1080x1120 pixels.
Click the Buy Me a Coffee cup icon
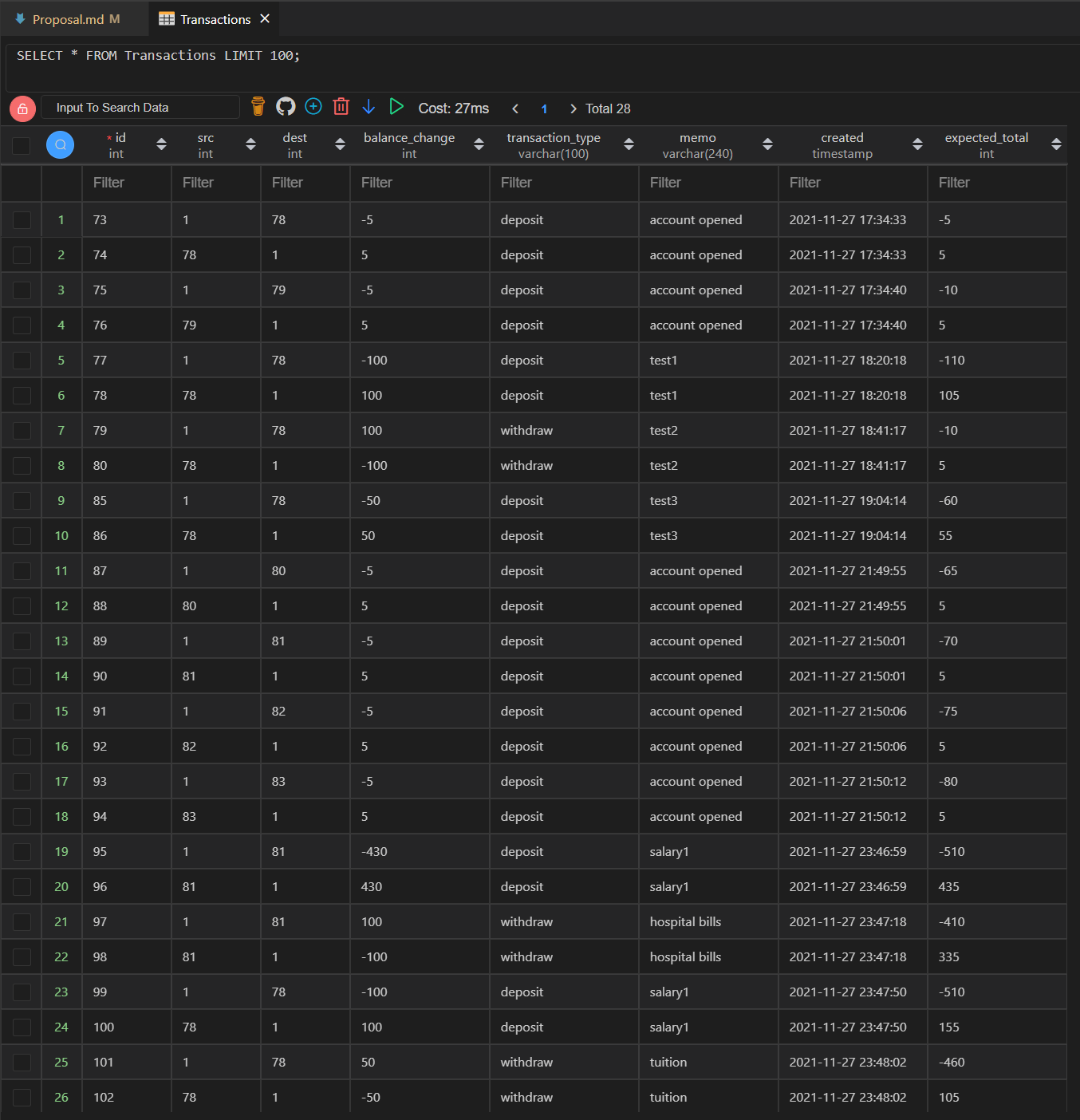(257, 105)
